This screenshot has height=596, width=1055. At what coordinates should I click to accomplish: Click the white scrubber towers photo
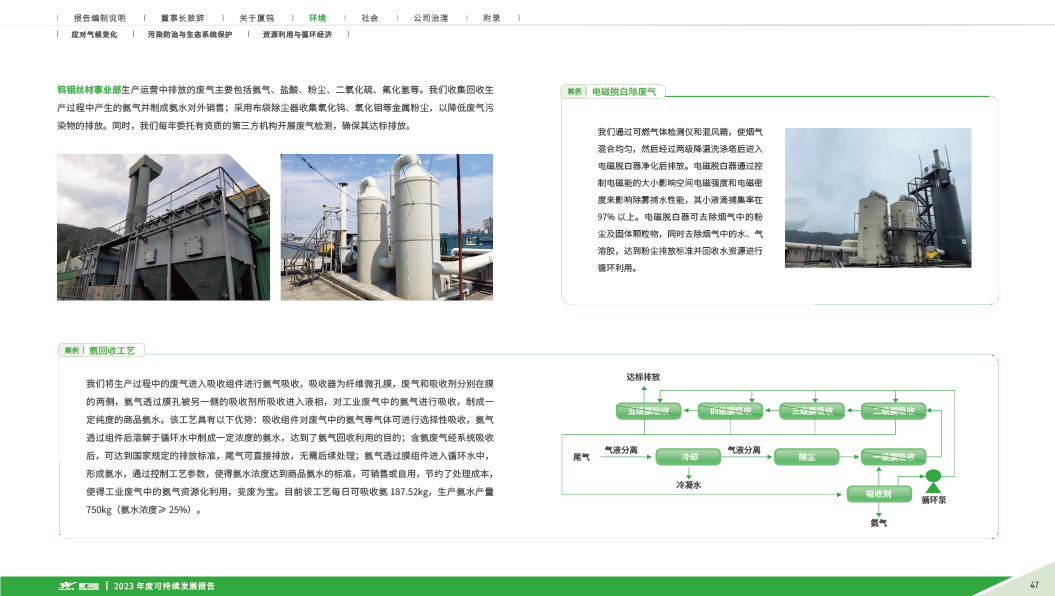386,226
